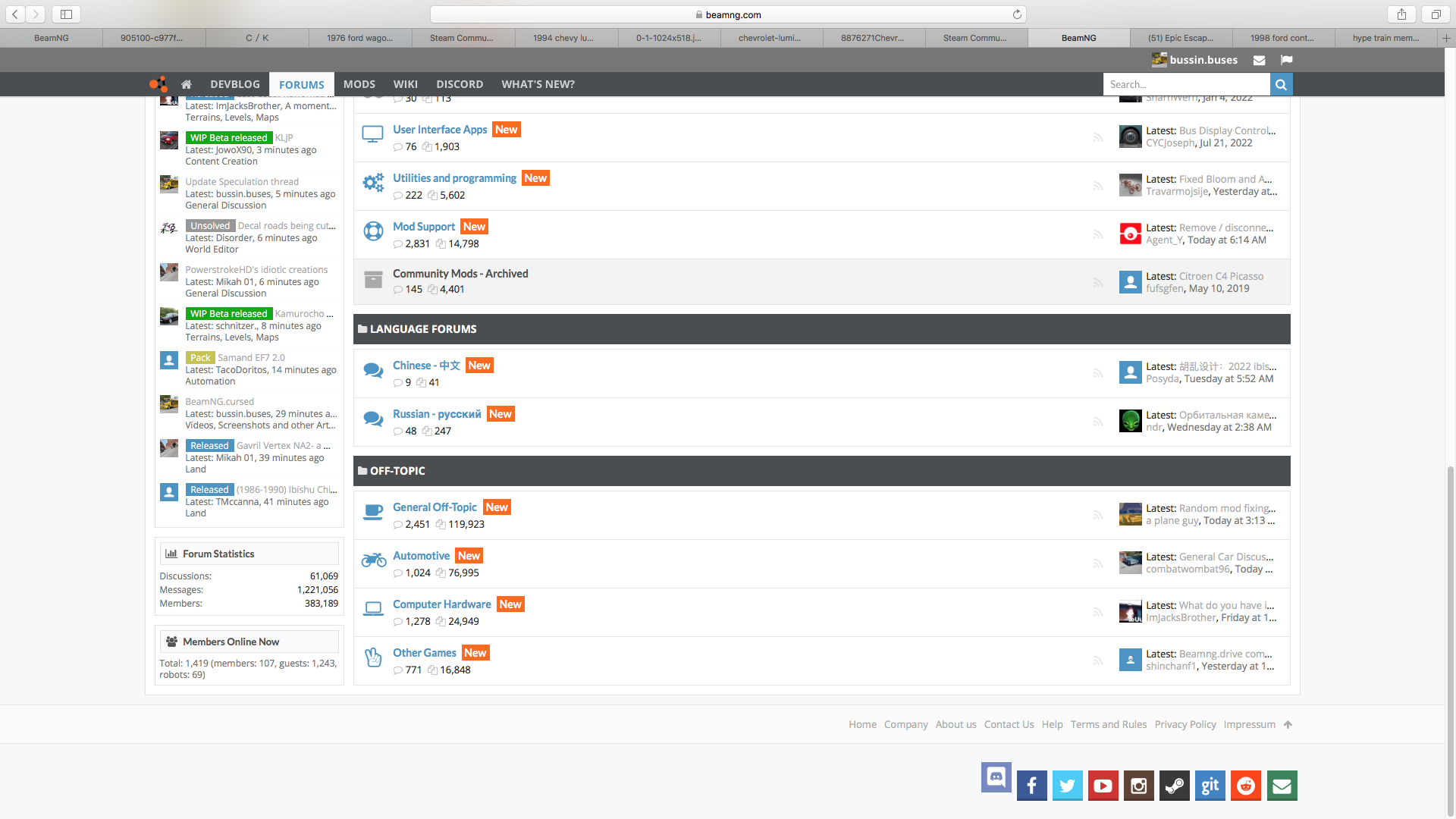
Task: Open the Update Speculation thread
Action: [x=242, y=182]
